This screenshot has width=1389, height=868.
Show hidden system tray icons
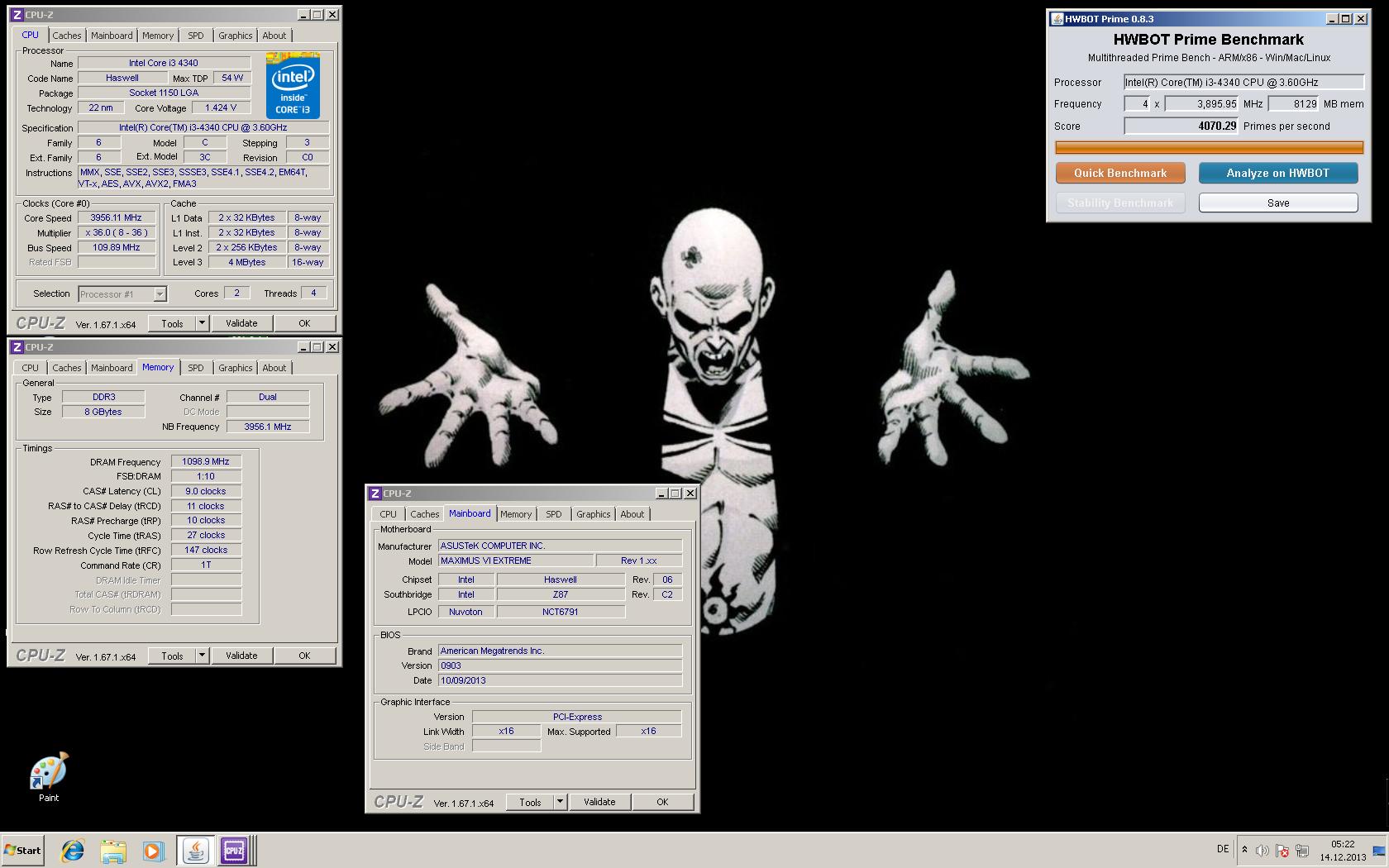[1244, 850]
